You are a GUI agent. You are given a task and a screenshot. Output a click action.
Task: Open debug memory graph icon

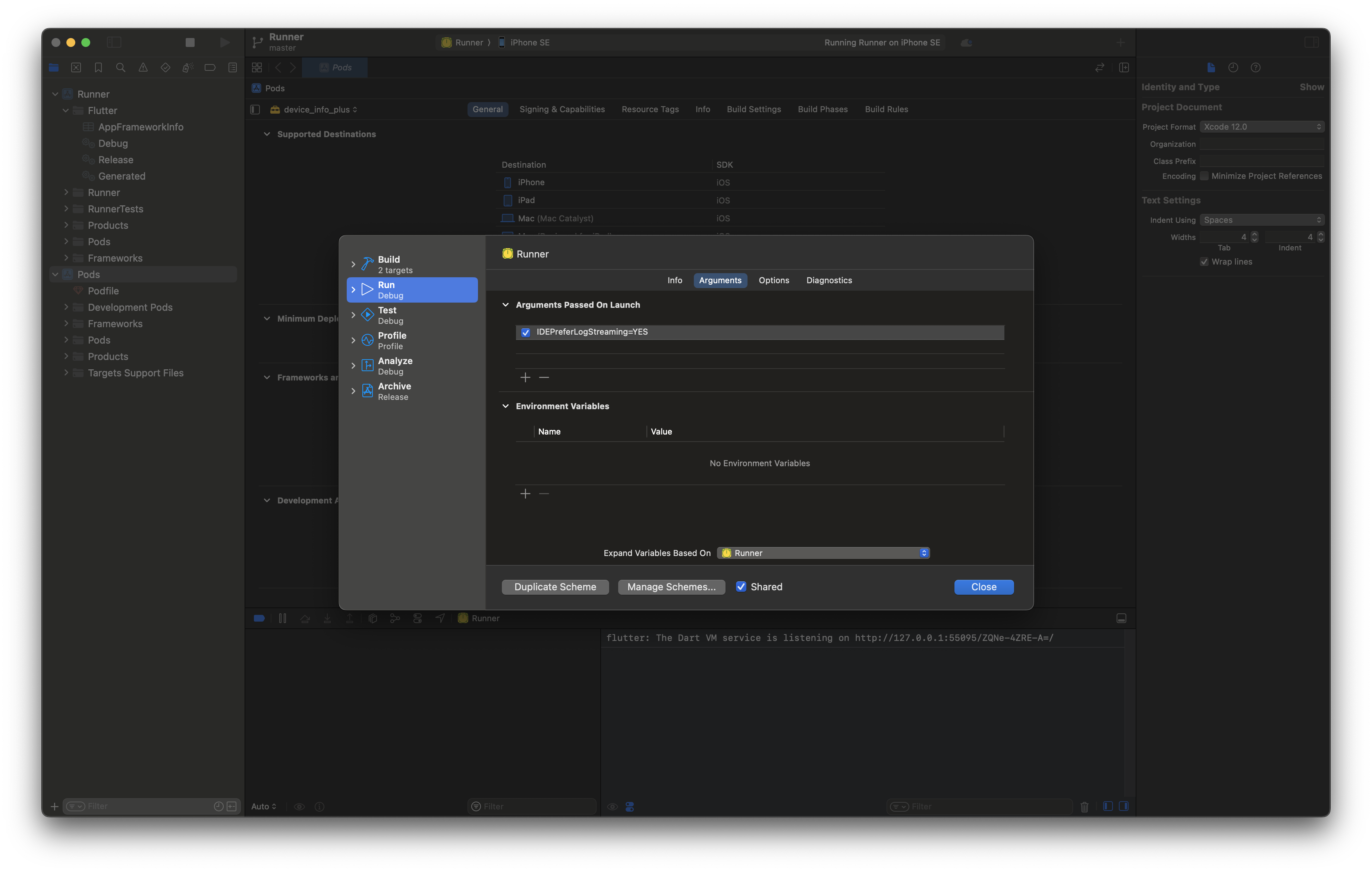coord(395,618)
